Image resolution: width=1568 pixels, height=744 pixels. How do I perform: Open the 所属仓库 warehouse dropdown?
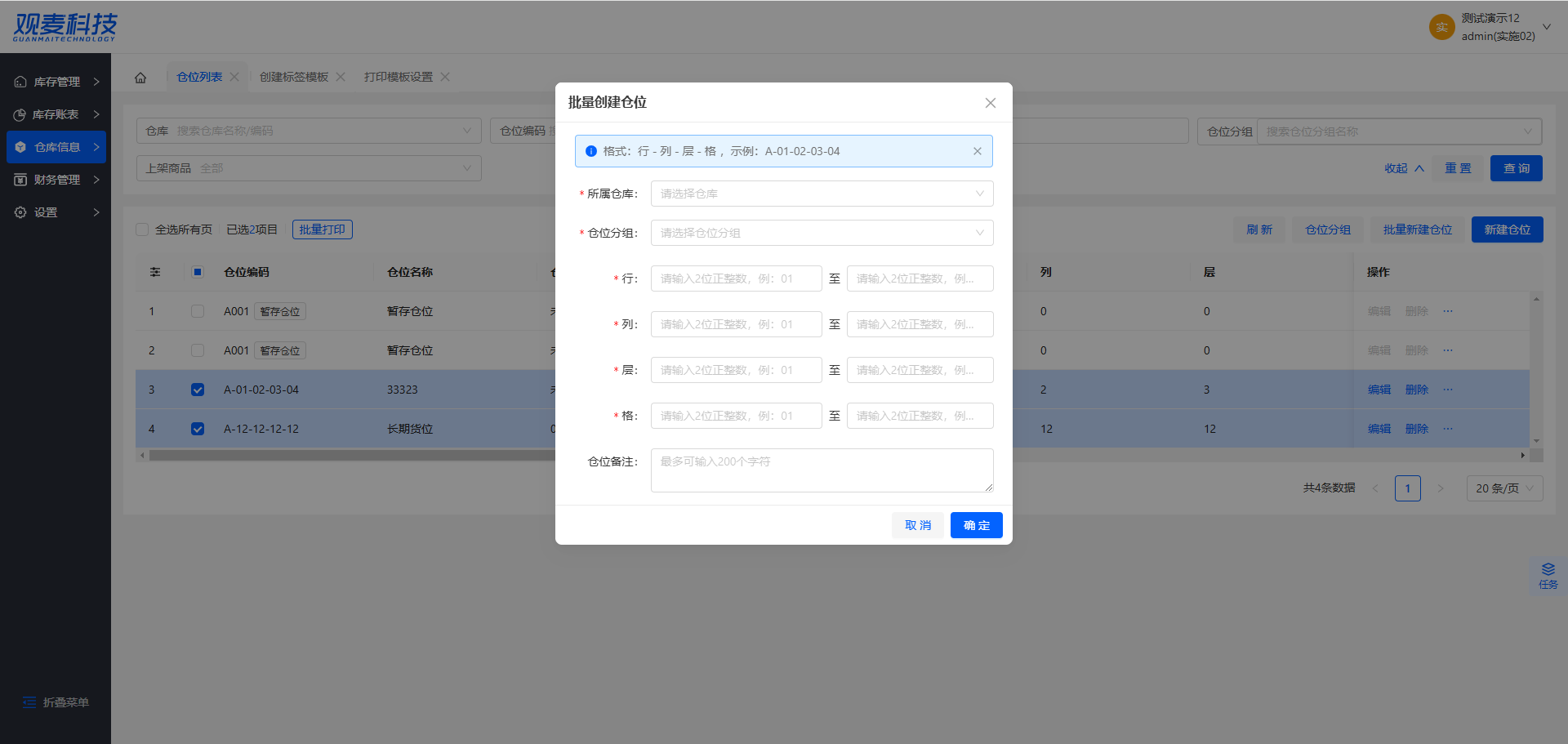pos(822,194)
